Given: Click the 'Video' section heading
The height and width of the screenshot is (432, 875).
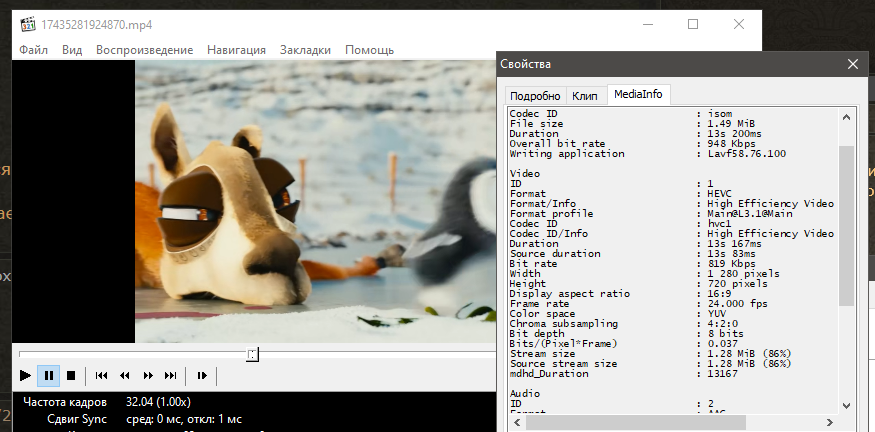Looking at the screenshot, I should (525, 174).
